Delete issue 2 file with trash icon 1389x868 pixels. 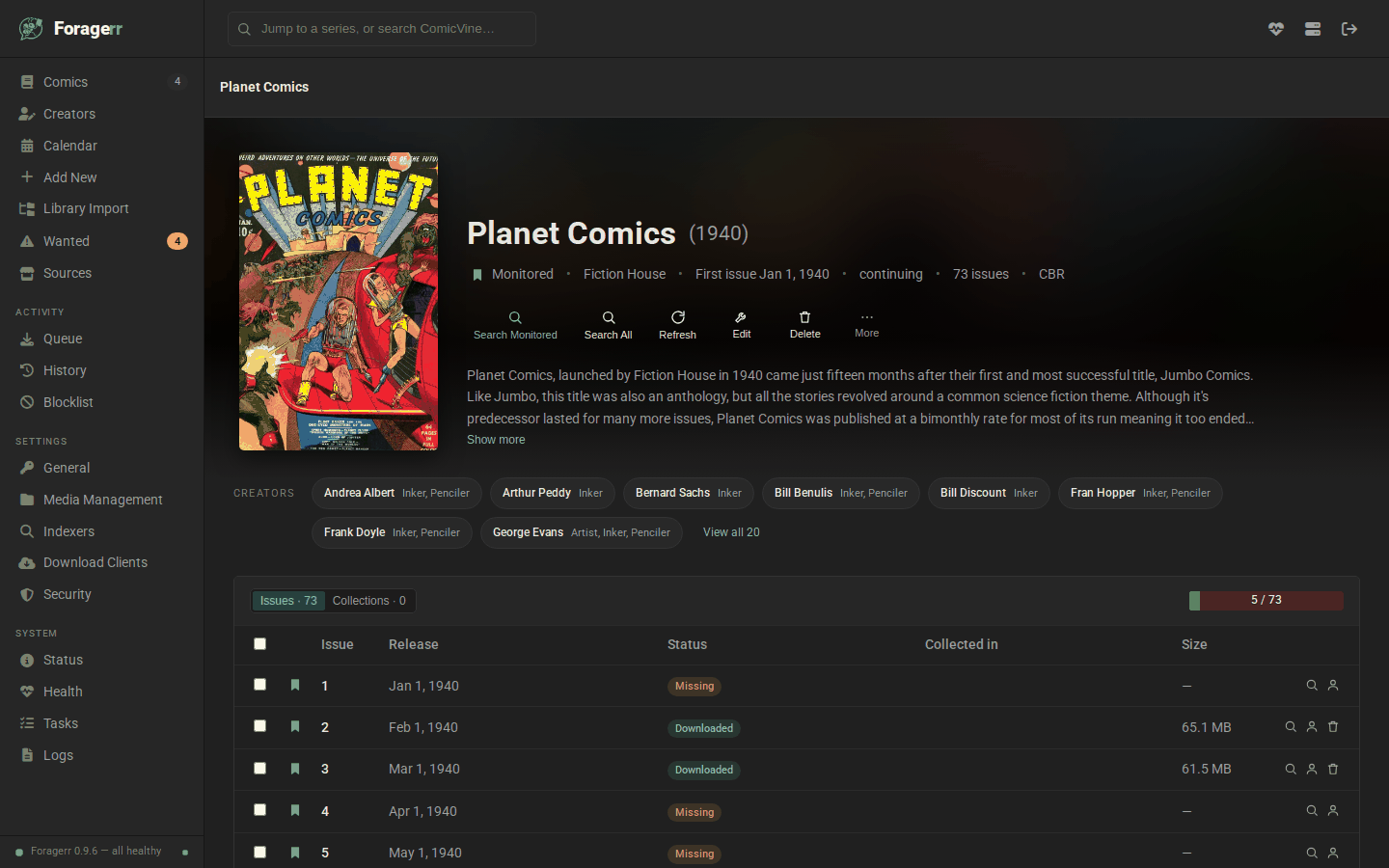[x=1333, y=727]
